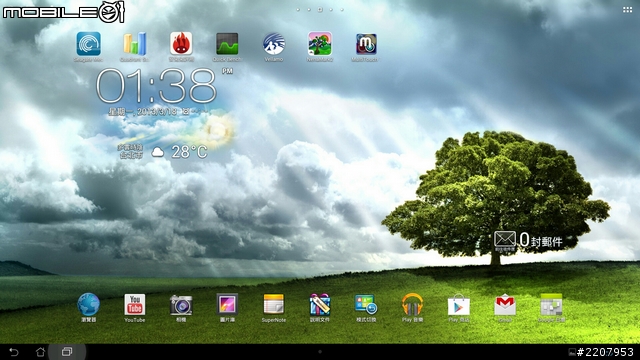Open the gift-box help documents app

coord(320,304)
